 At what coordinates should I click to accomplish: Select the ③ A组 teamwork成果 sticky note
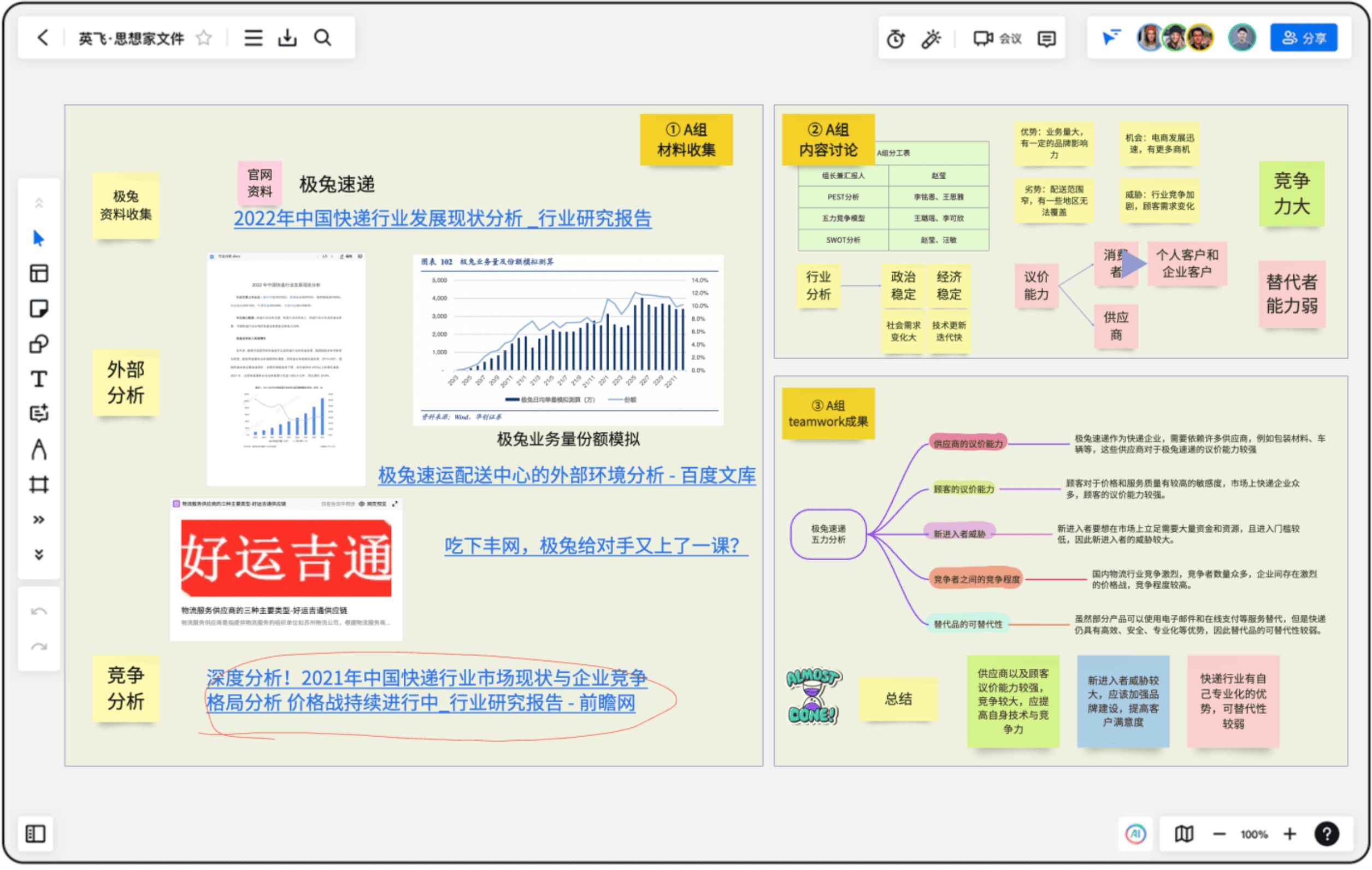tap(828, 414)
